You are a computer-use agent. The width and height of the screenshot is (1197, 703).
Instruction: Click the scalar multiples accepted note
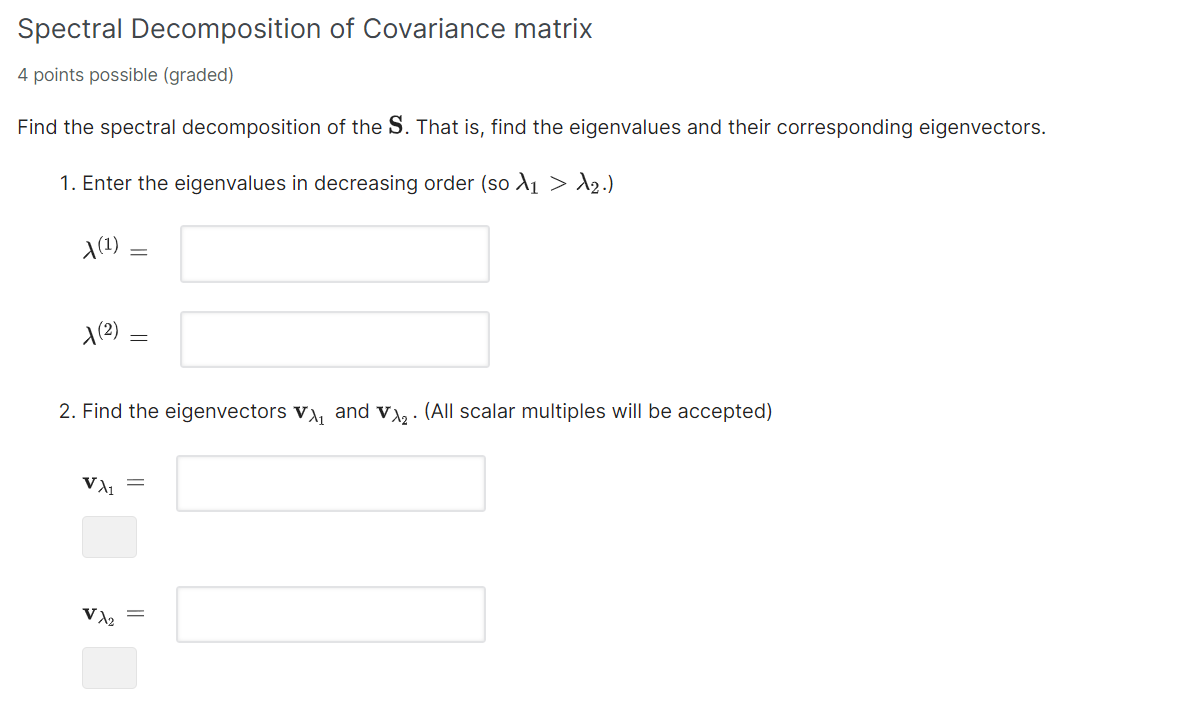(x=599, y=410)
